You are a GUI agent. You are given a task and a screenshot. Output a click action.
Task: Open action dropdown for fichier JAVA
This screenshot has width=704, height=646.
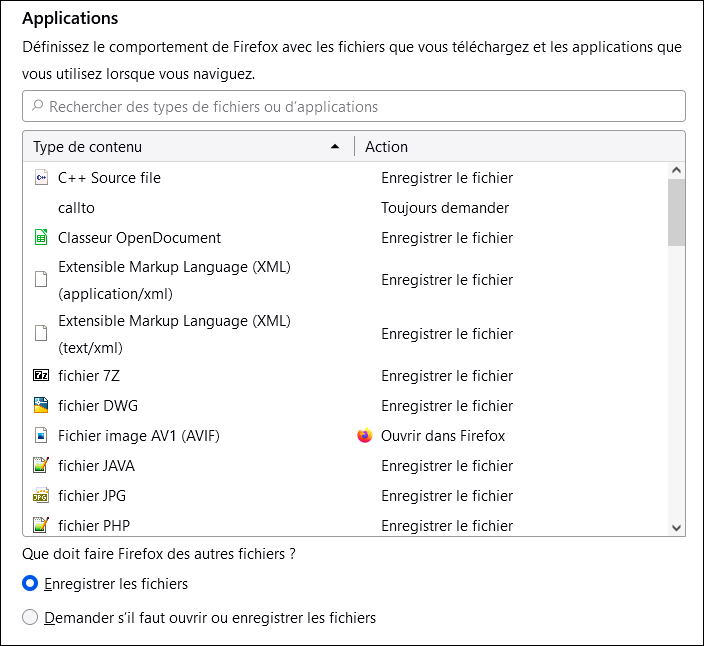[447, 466]
